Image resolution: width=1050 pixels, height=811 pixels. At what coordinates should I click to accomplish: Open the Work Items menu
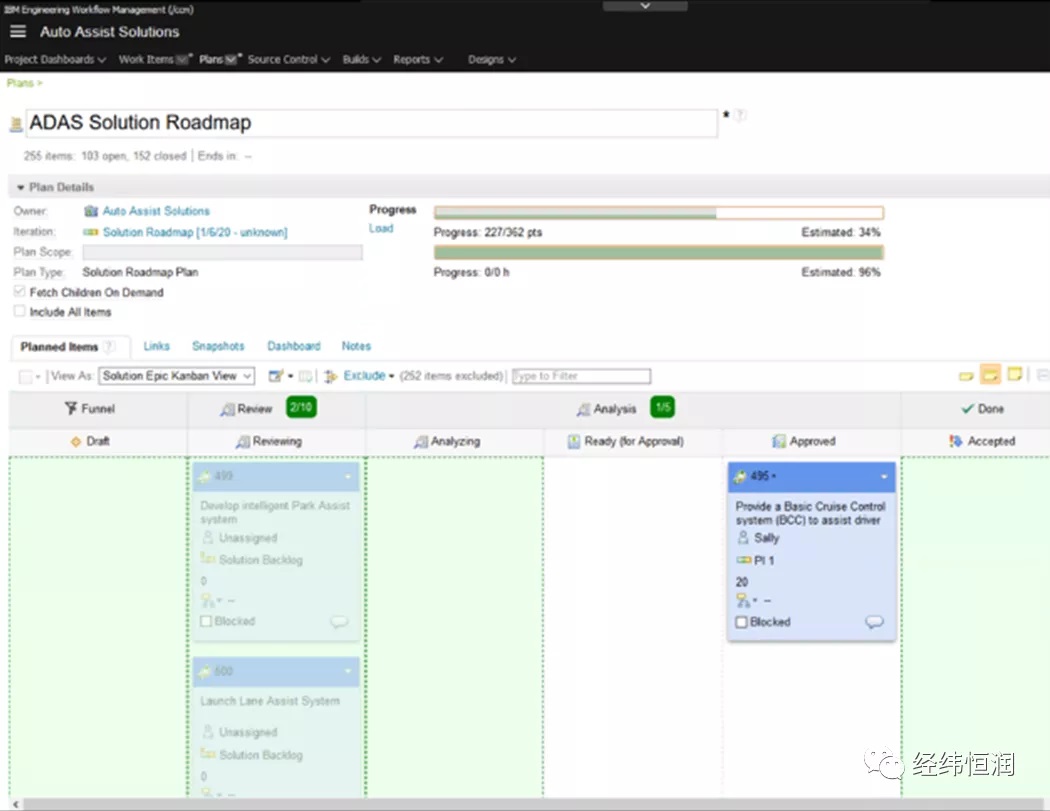pos(155,60)
